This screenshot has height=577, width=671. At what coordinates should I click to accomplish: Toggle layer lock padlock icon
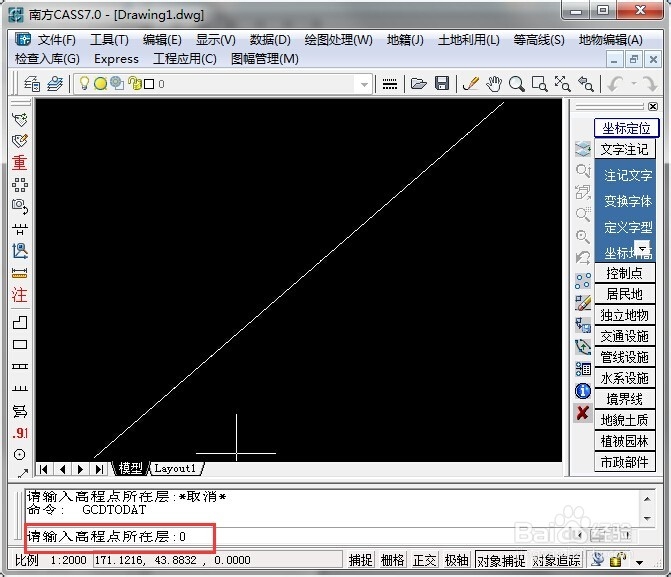(x=134, y=83)
